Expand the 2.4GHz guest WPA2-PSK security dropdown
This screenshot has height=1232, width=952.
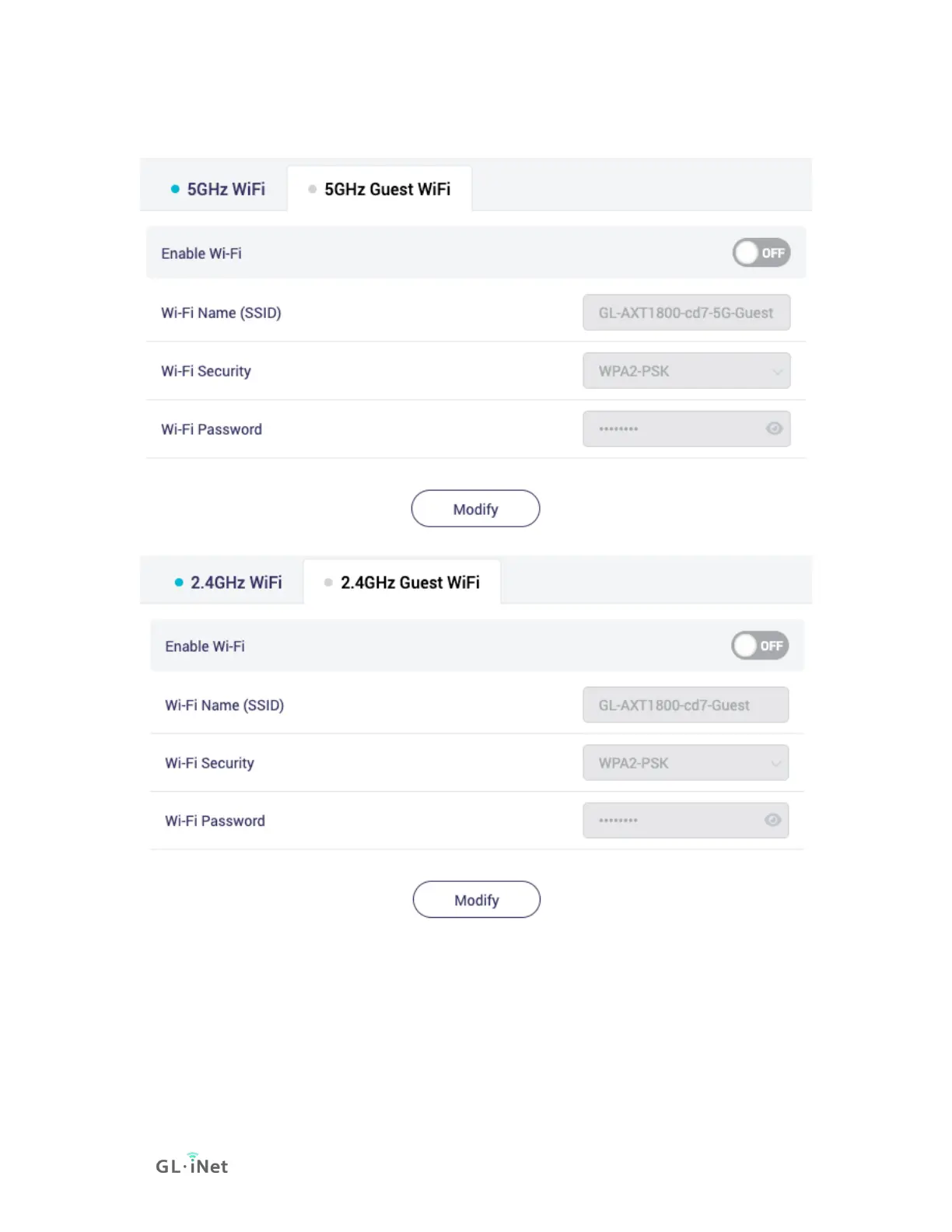(686, 763)
